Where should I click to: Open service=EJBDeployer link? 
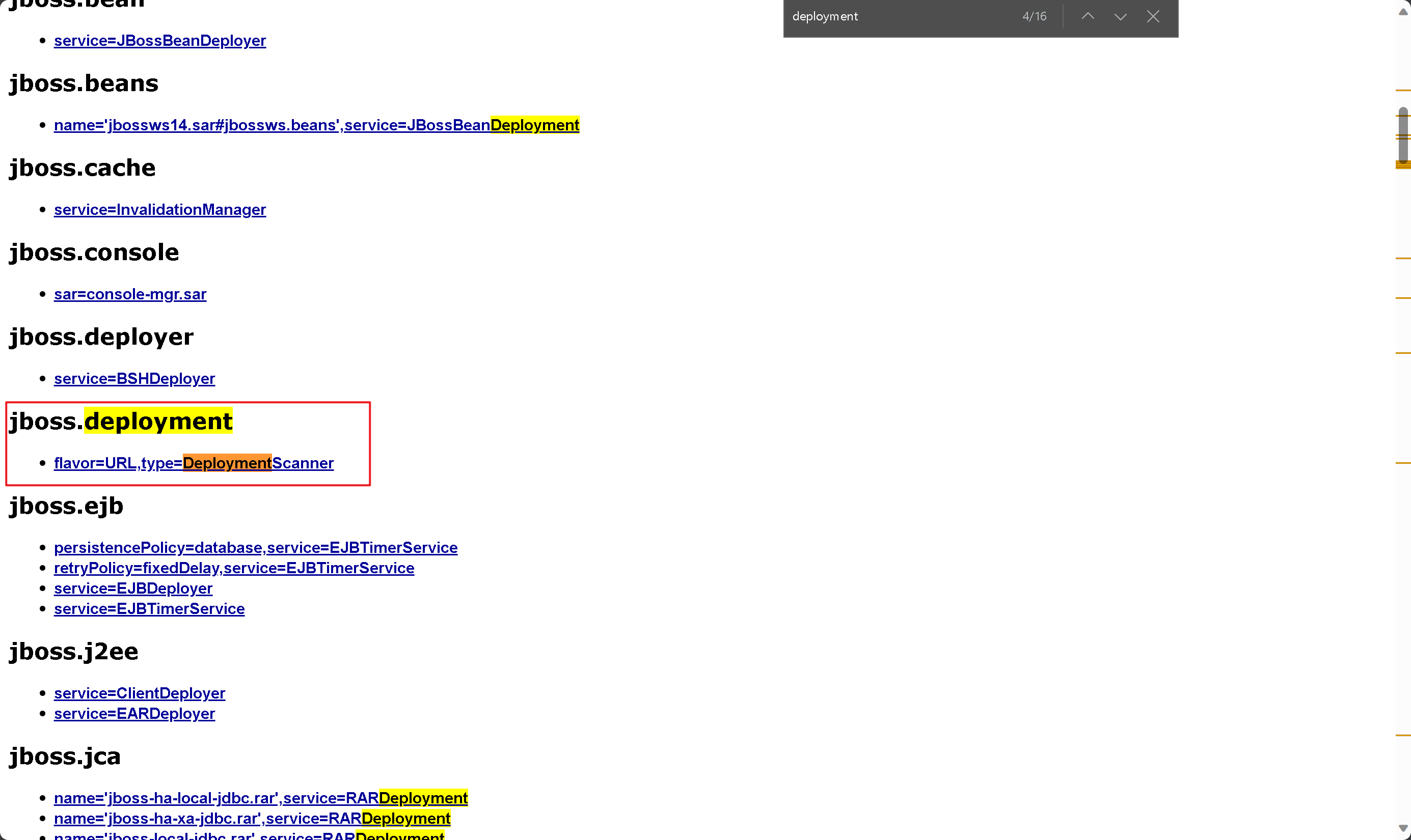pos(133,588)
